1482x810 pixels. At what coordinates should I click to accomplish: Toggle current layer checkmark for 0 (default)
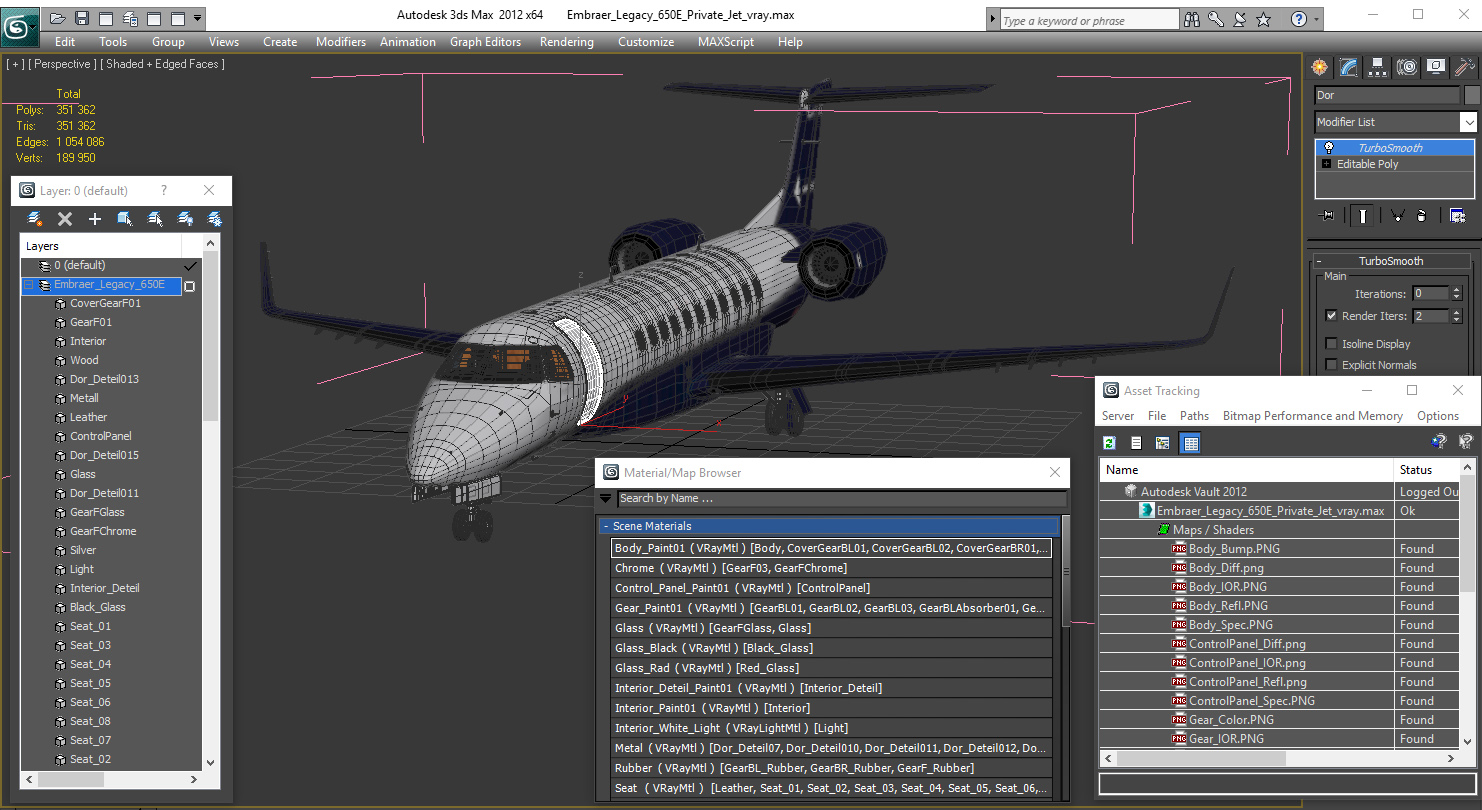[x=189, y=266]
